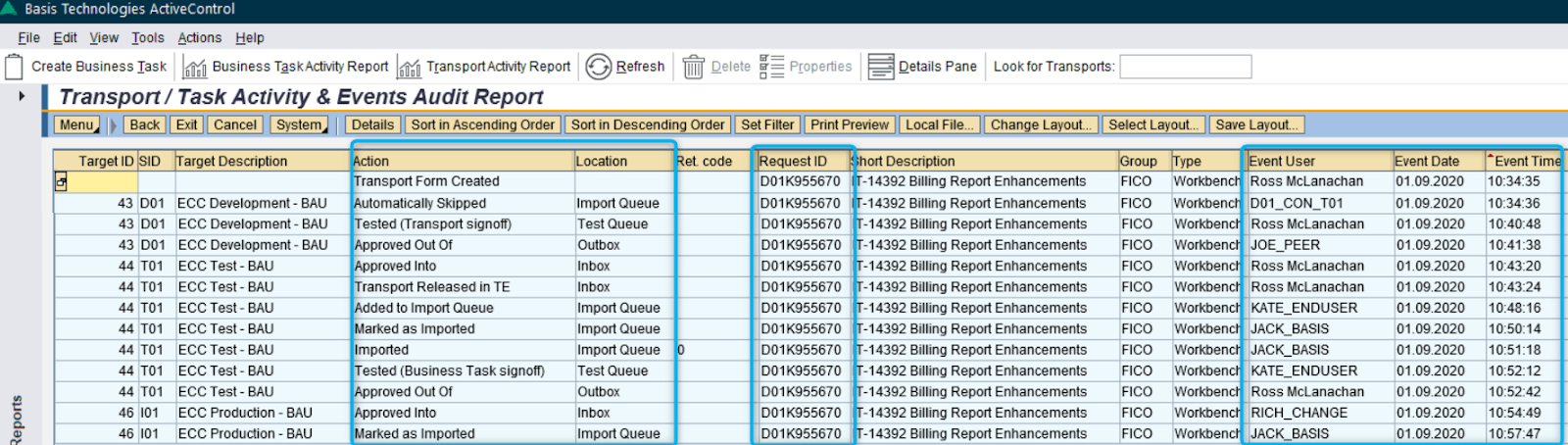The image size is (1568, 445).
Task: Click the Refresh circular arrows icon
Action: pyautogui.click(x=599, y=67)
